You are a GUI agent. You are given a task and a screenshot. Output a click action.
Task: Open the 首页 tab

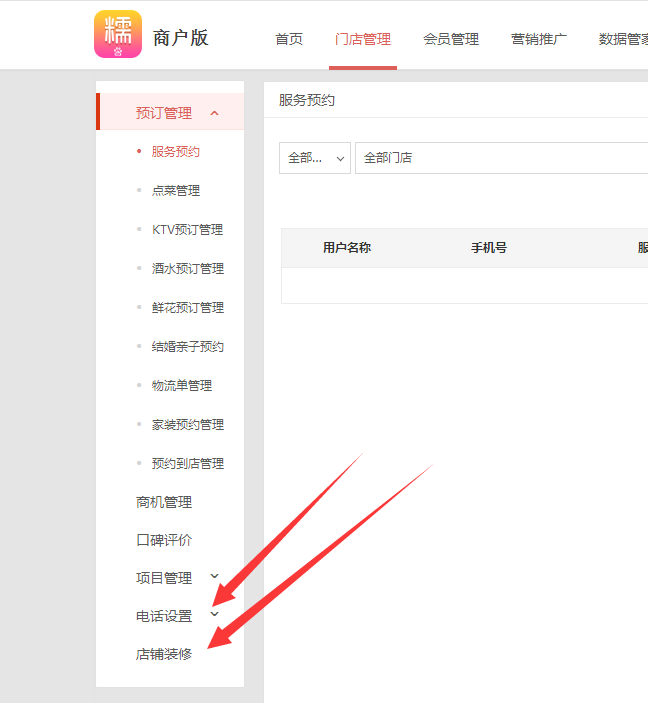pos(289,39)
